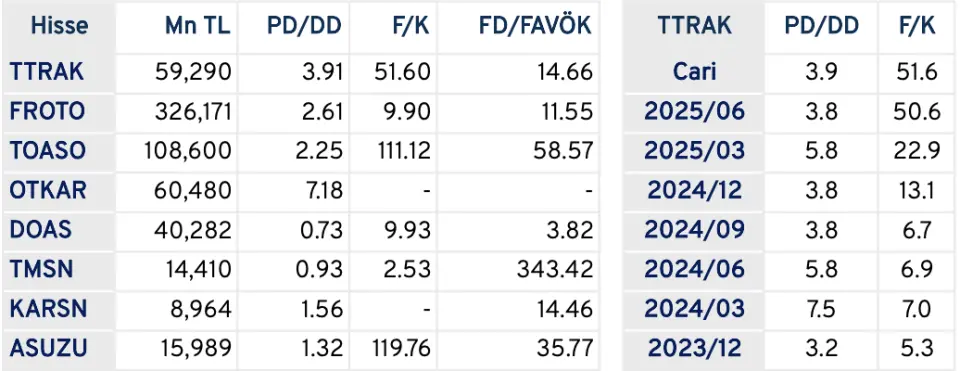Viewport: 960px width, 371px height.
Task: Click the TTRAK header in right table
Action: [694, 25]
